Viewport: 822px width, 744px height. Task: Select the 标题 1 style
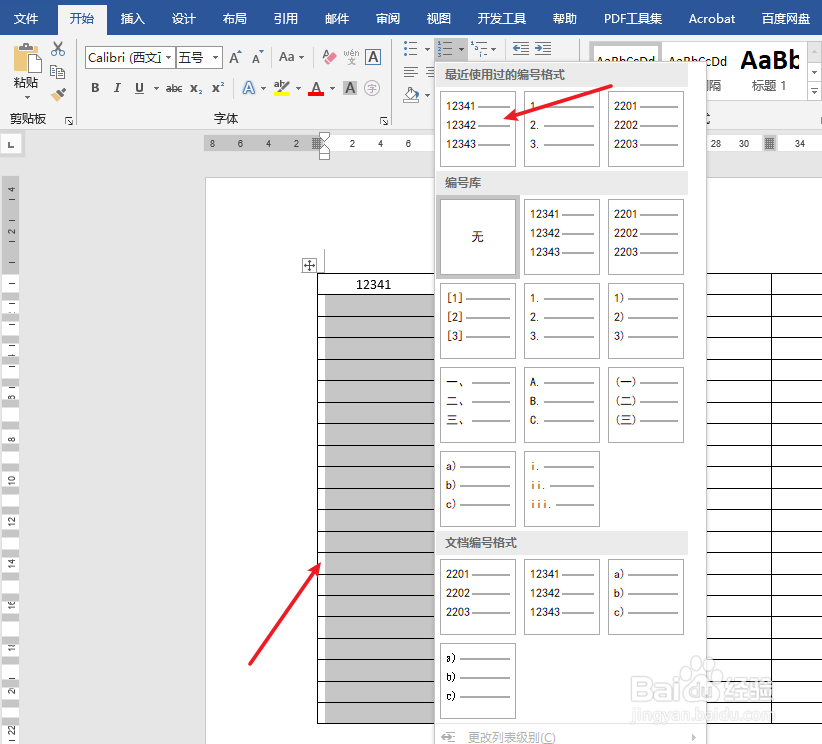[770, 70]
